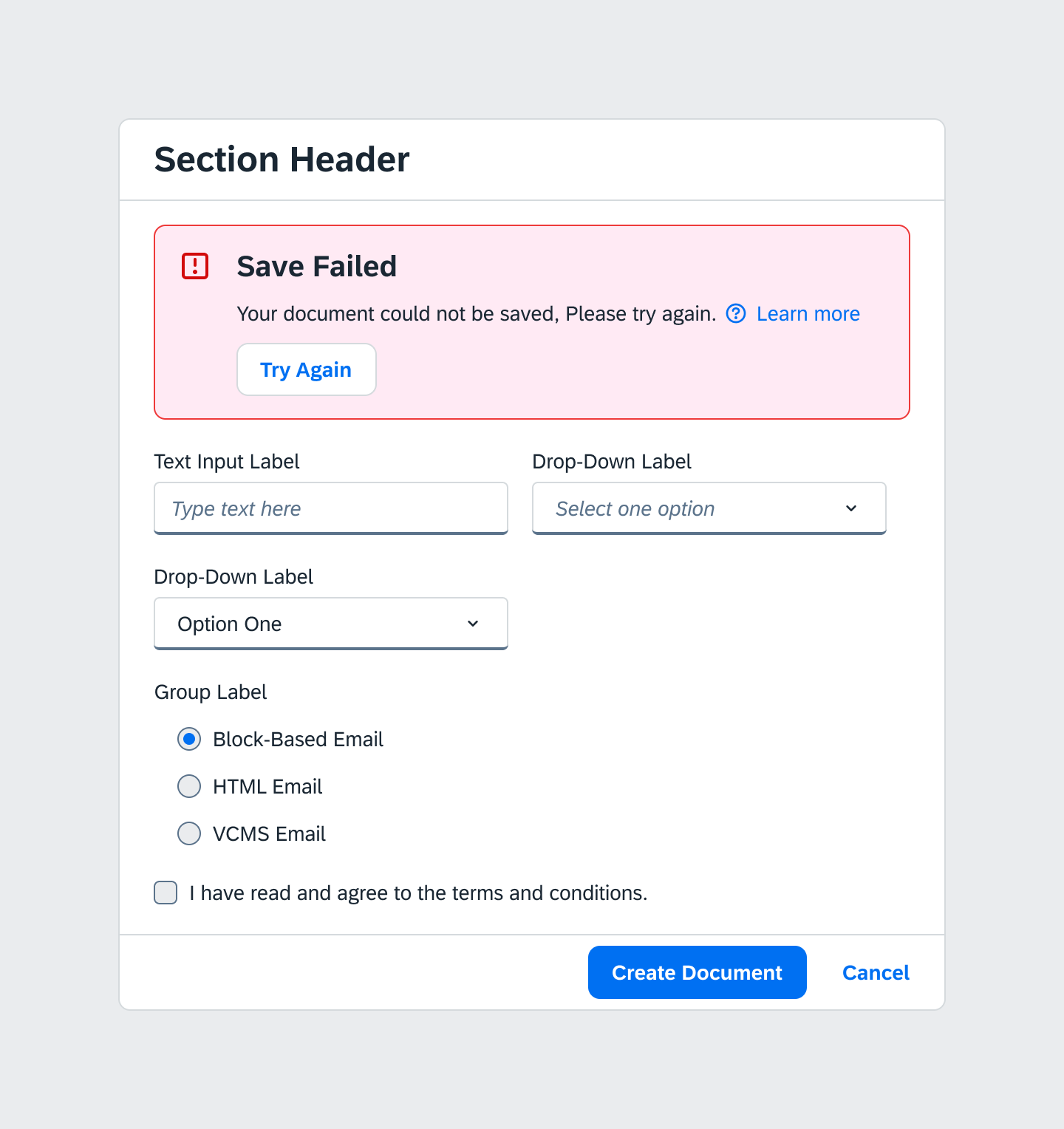
Task: Select the VCMS Email radio button
Action: click(x=189, y=833)
